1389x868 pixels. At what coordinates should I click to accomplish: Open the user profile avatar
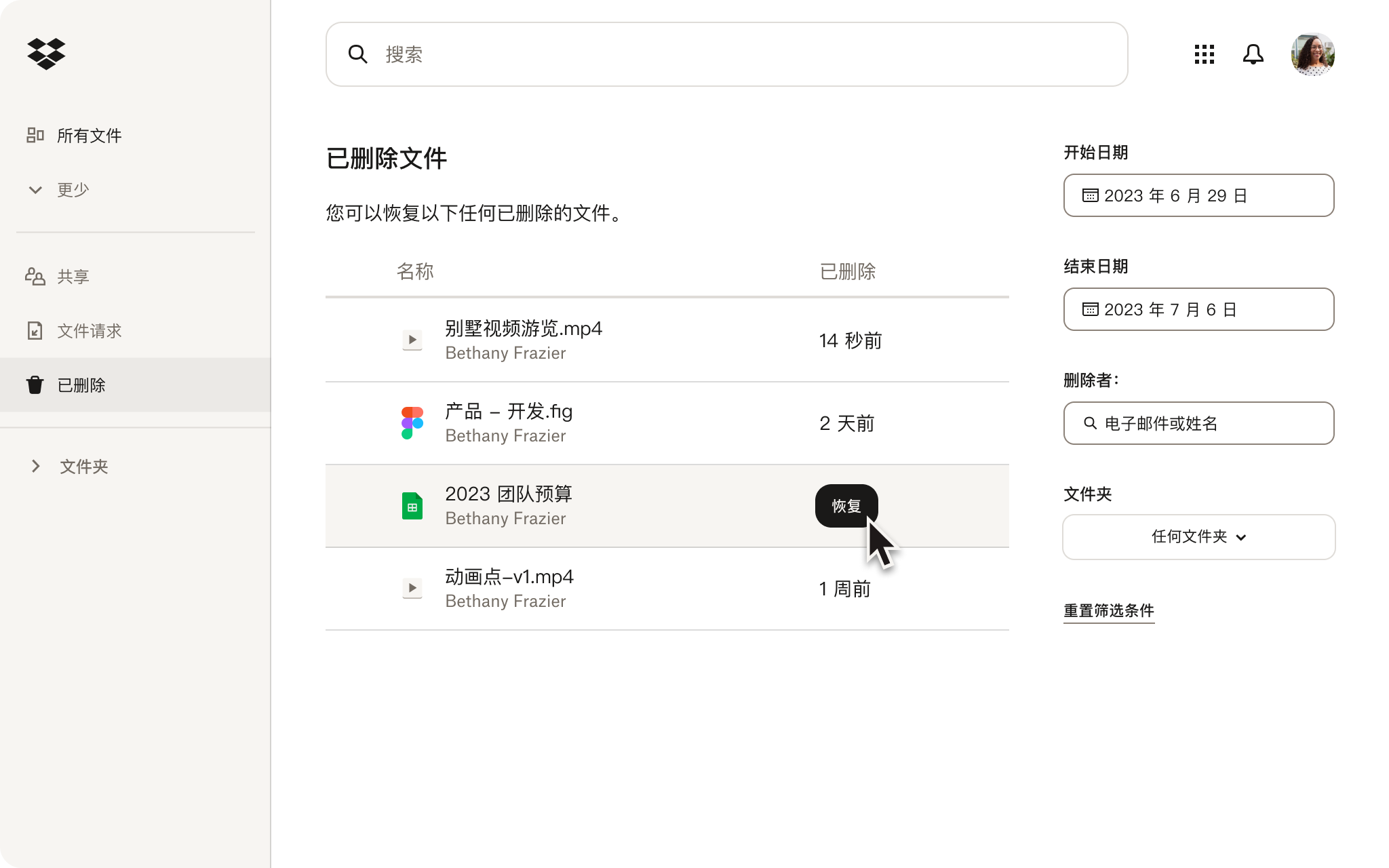1313,54
